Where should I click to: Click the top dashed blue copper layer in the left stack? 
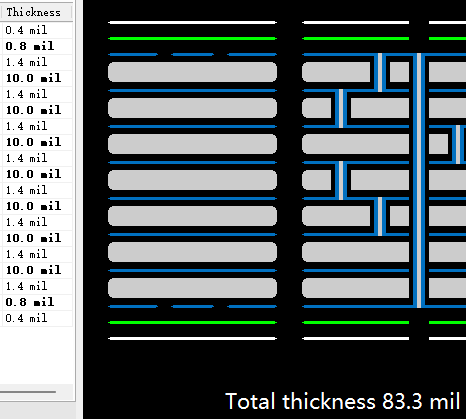pos(192,55)
